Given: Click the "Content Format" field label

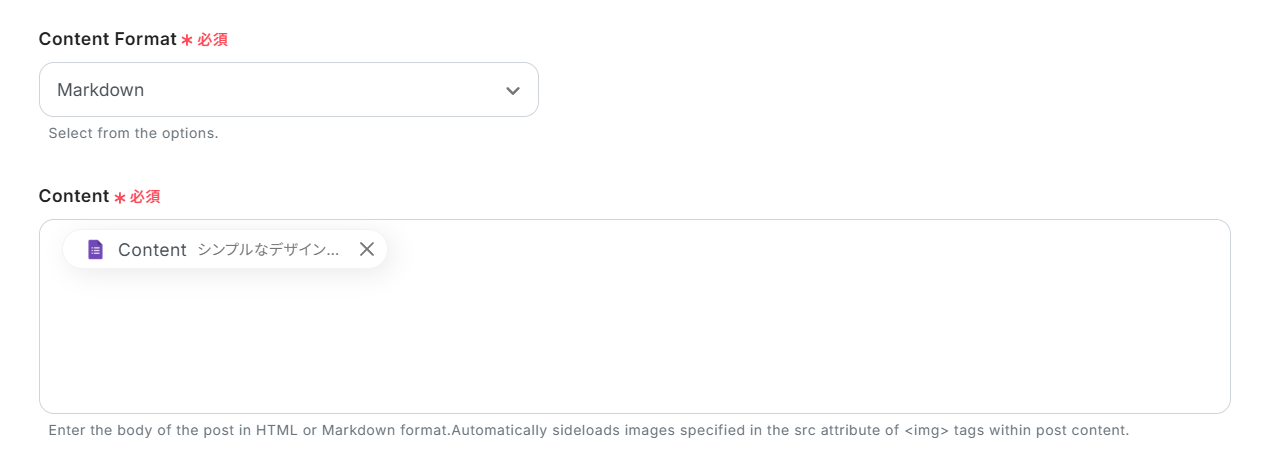Looking at the screenshot, I should 108,40.
